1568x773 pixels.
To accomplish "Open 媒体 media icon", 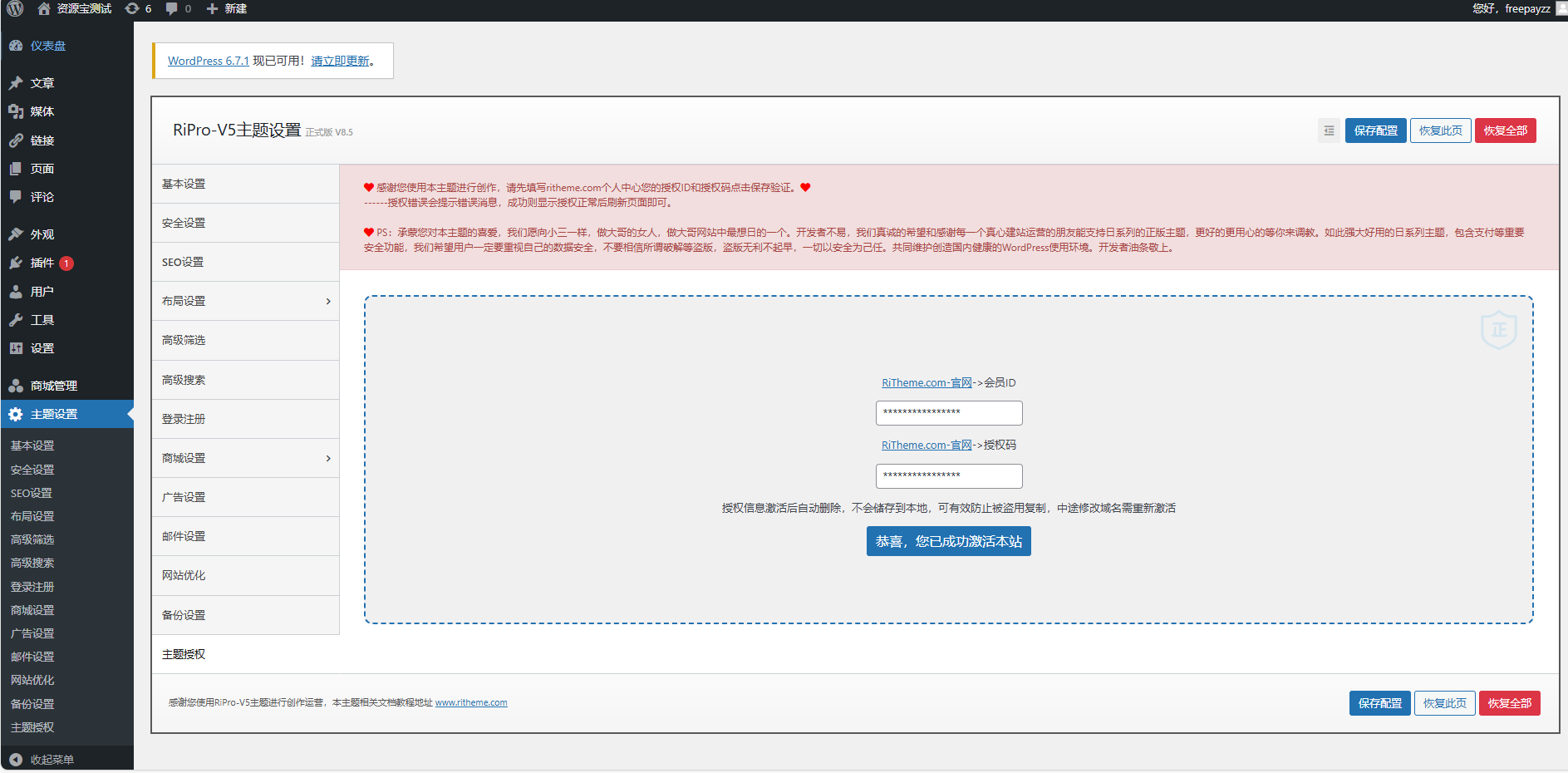I will (x=16, y=111).
